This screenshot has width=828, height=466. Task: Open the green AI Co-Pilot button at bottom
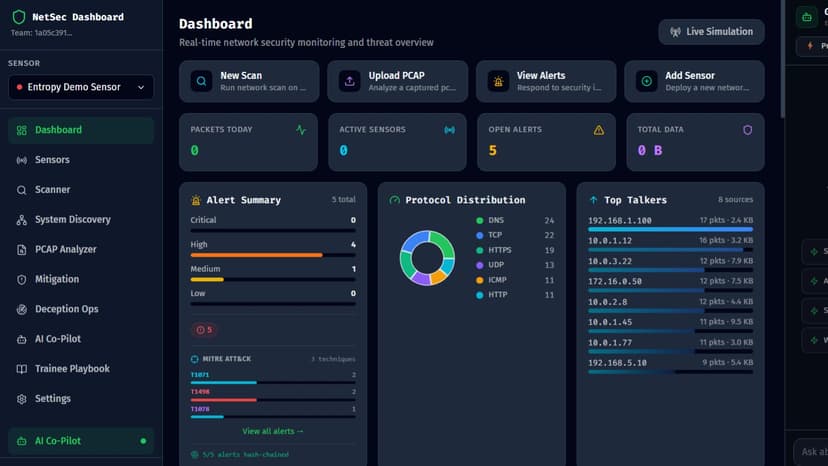pos(81,441)
